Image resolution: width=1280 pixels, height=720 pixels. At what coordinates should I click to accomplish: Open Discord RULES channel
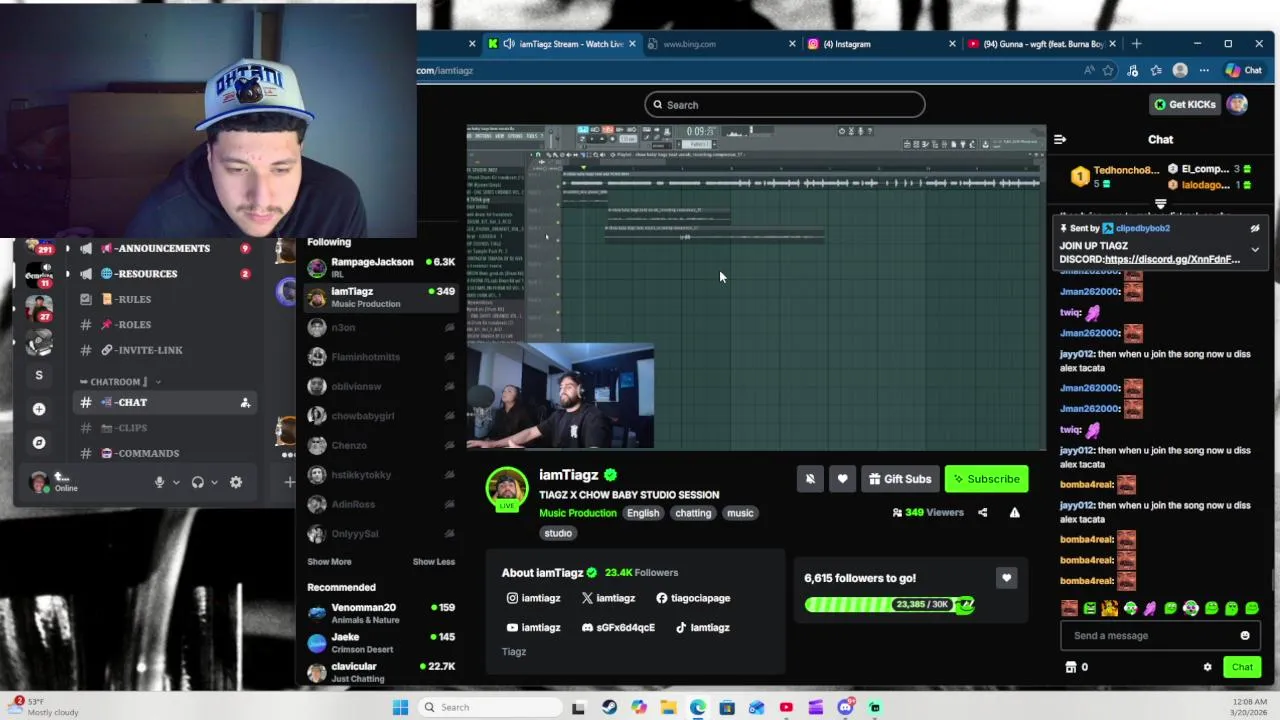[165, 299]
